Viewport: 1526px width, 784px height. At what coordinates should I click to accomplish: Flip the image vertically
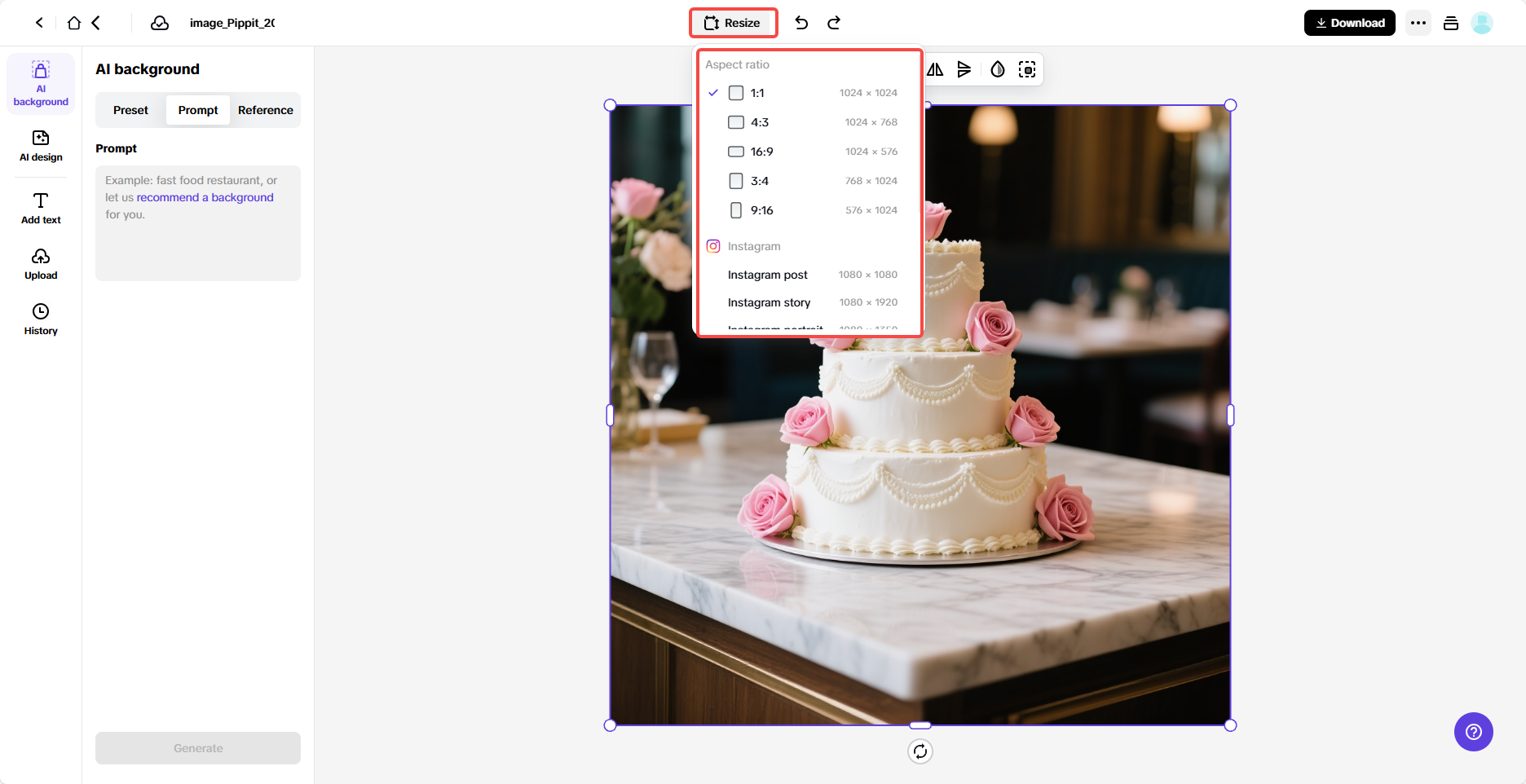click(x=965, y=69)
